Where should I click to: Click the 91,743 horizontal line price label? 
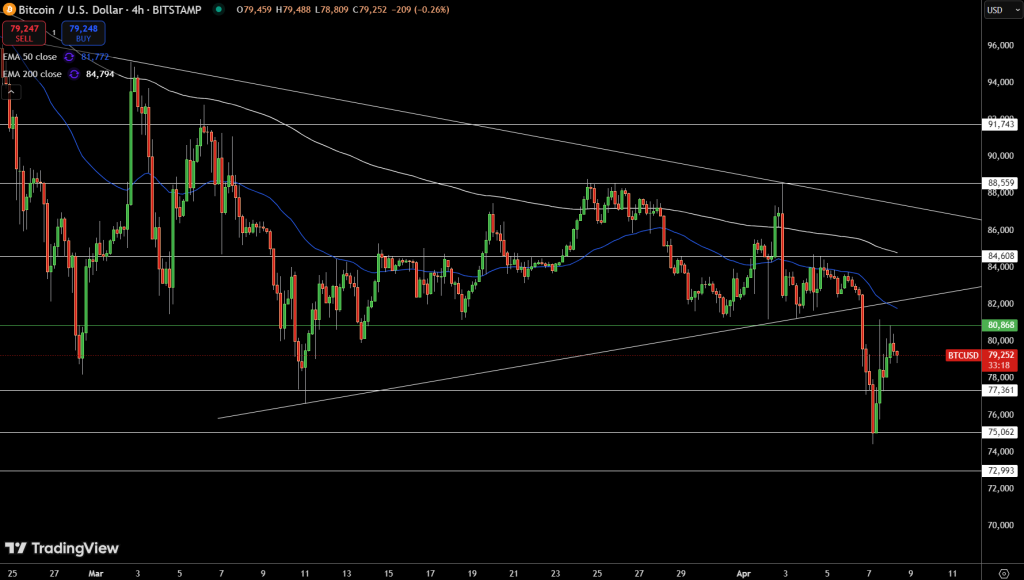(x=1001, y=124)
